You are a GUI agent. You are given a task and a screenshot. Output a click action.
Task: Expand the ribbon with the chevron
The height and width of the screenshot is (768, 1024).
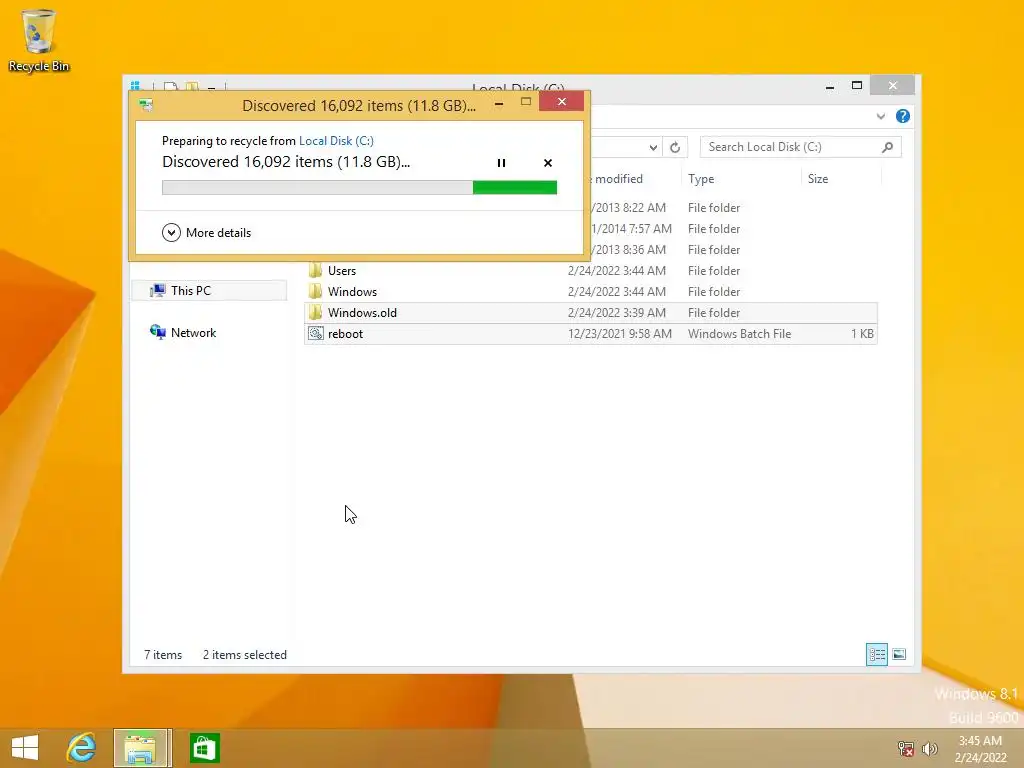tap(880, 116)
